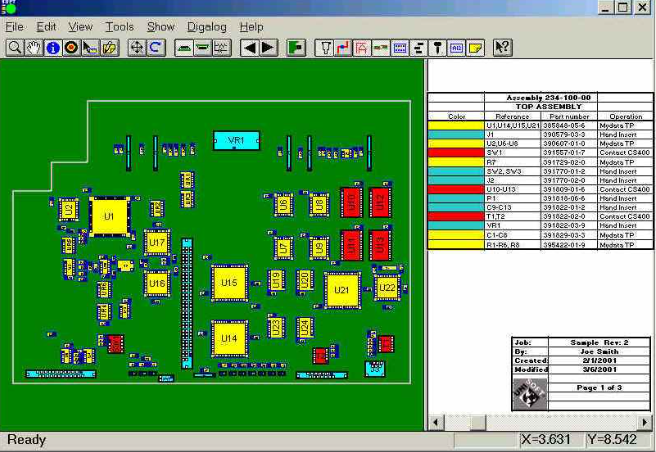The height and width of the screenshot is (452, 656).
Task: Select the VR1 component on the board
Action: pos(236,142)
